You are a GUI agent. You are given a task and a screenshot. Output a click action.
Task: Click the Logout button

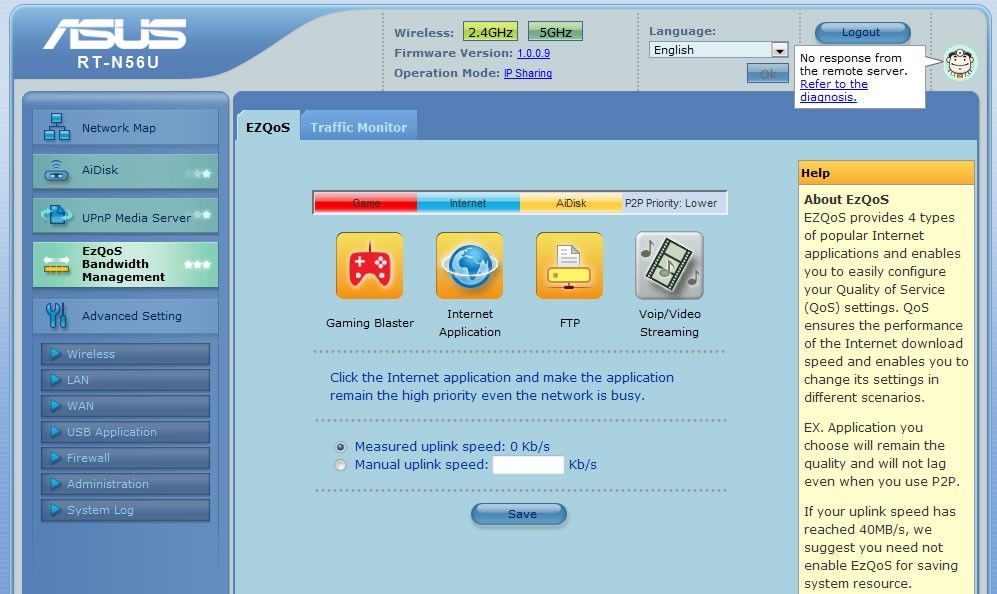tap(862, 32)
